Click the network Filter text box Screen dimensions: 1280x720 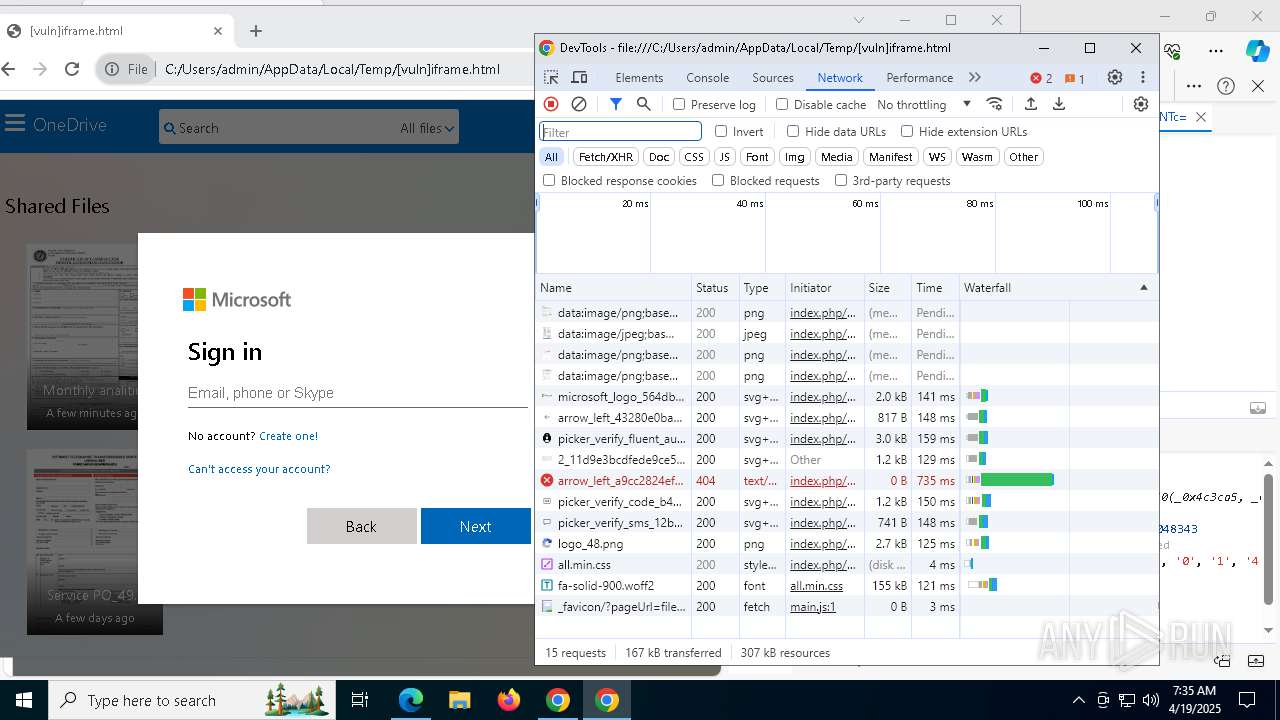pos(621,132)
